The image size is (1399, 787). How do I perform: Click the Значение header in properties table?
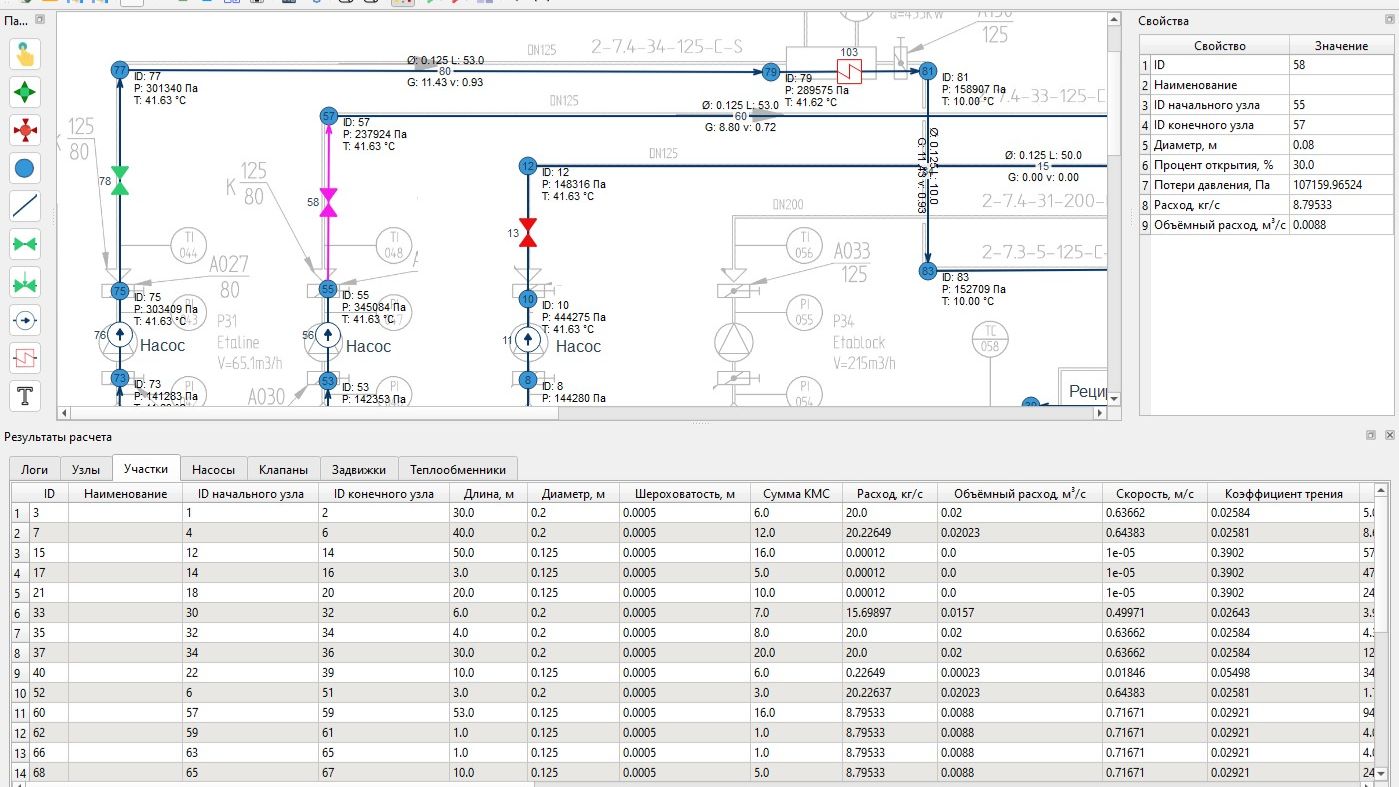[x=1341, y=46]
